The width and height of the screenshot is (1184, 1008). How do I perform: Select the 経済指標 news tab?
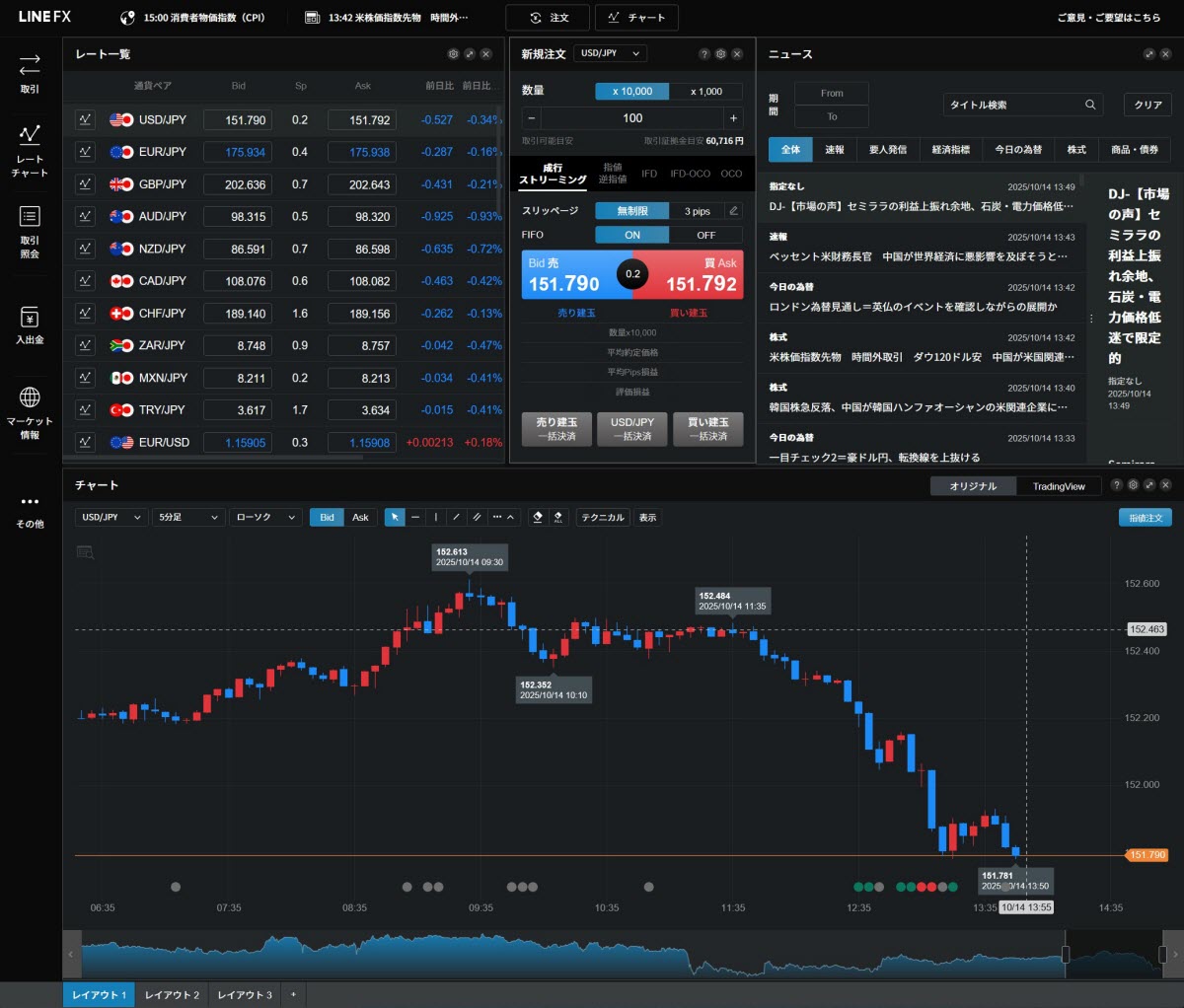(x=950, y=149)
